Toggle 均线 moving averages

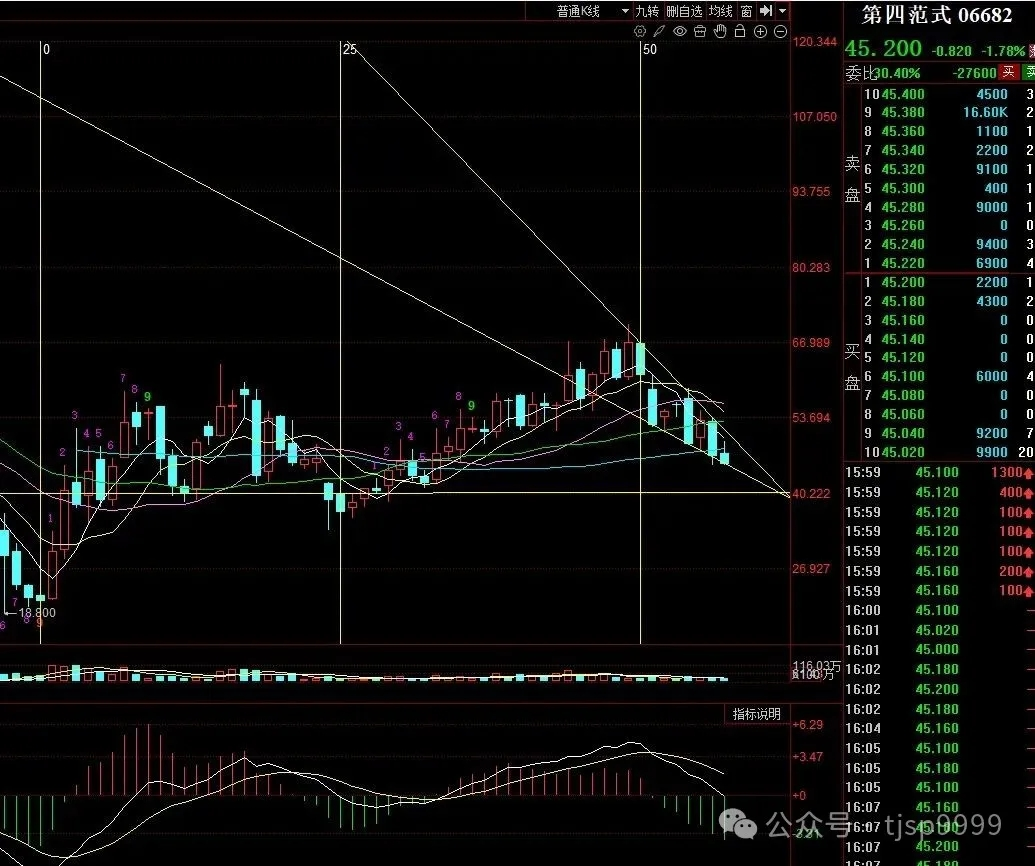click(721, 11)
